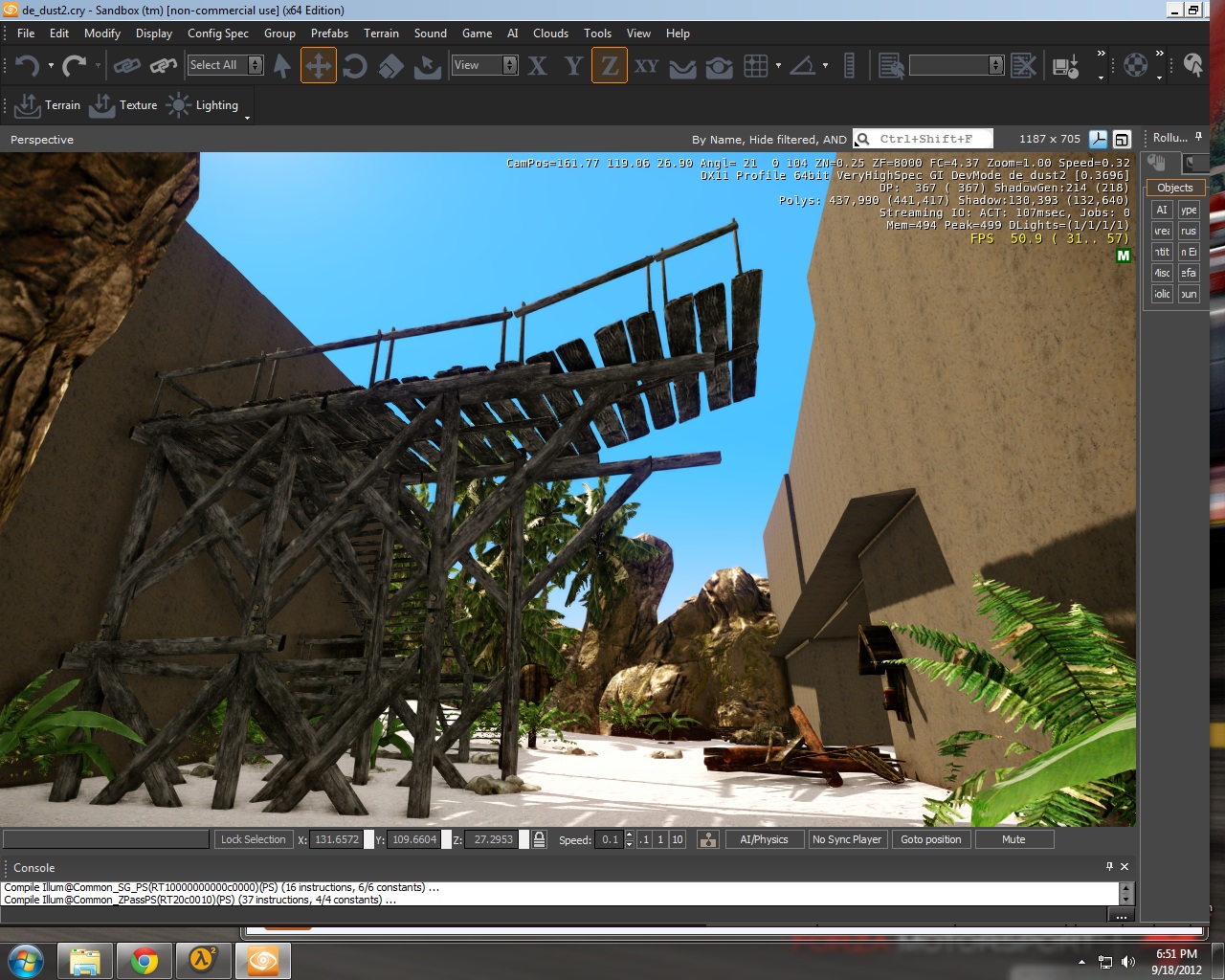Viewport: 1225px width, 980px height.
Task: Toggle the lock icon beside Z coordinate
Action: [x=540, y=839]
